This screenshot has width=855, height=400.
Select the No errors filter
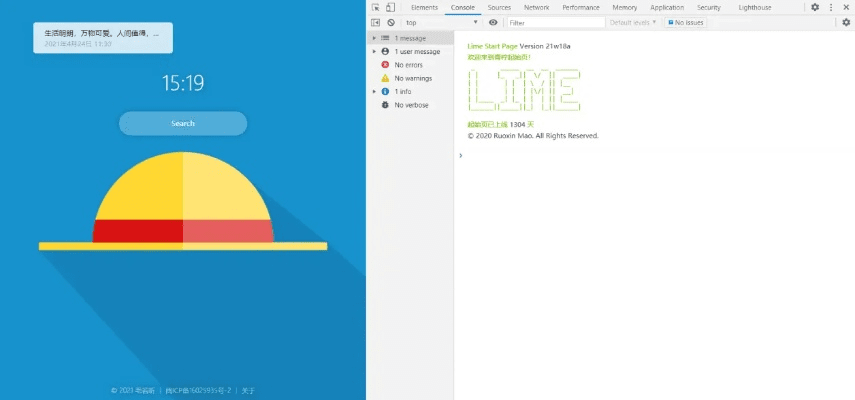tap(408, 65)
